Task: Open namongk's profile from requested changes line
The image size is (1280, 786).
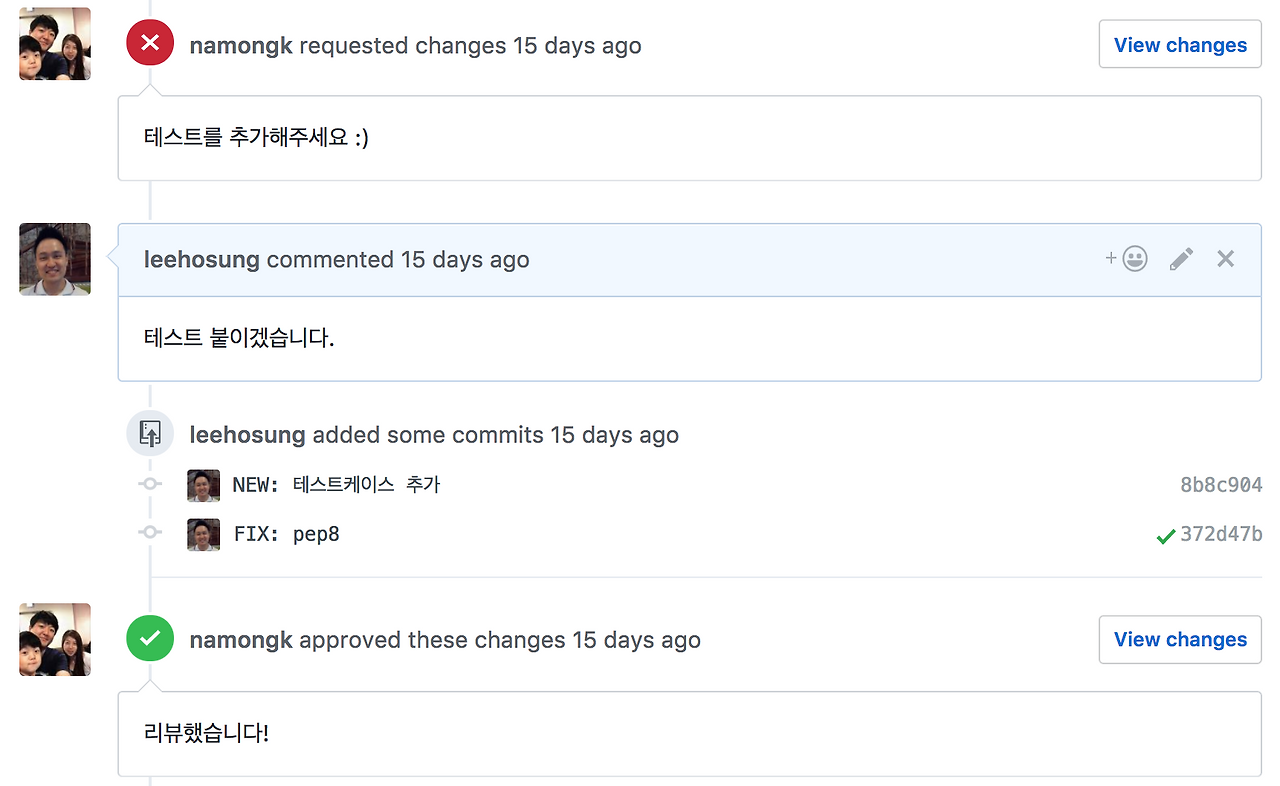Action: (x=241, y=46)
